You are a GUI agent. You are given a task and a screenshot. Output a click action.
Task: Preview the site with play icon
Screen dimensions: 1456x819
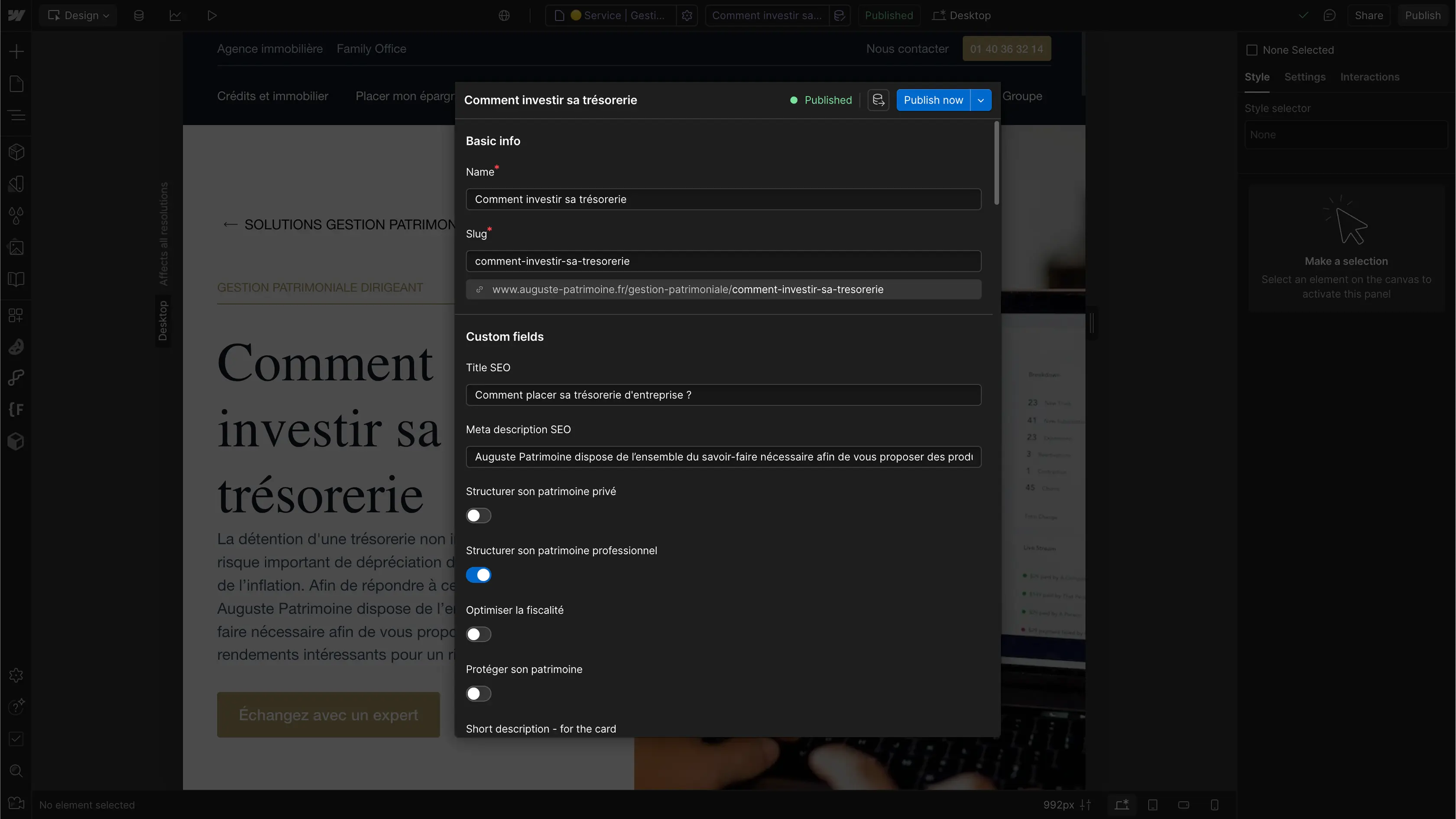click(x=212, y=15)
